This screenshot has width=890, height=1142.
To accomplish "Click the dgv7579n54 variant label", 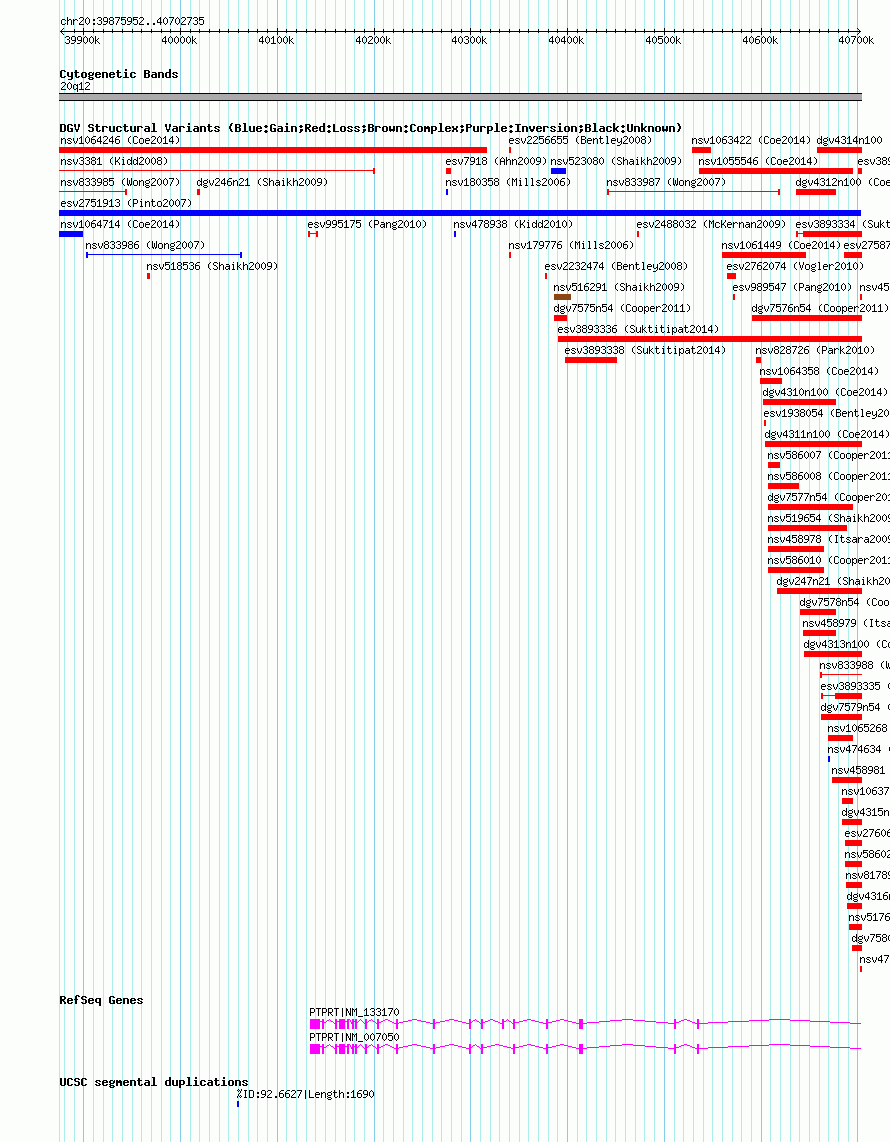I will pyautogui.click(x=855, y=708).
